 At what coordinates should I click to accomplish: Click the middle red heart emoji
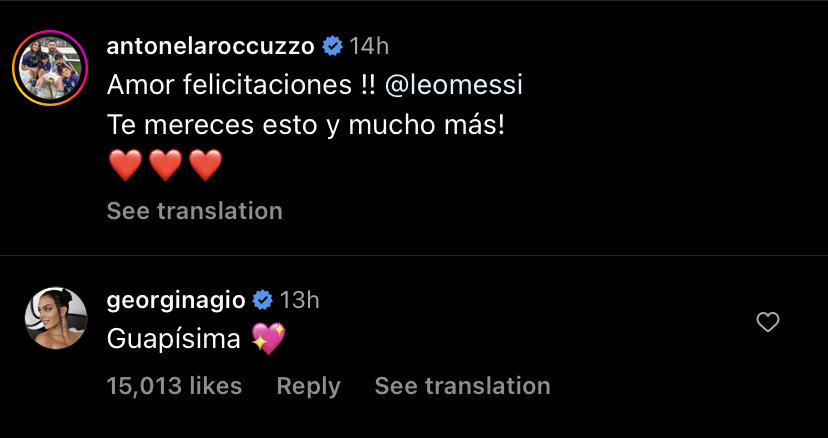tap(165, 166)
